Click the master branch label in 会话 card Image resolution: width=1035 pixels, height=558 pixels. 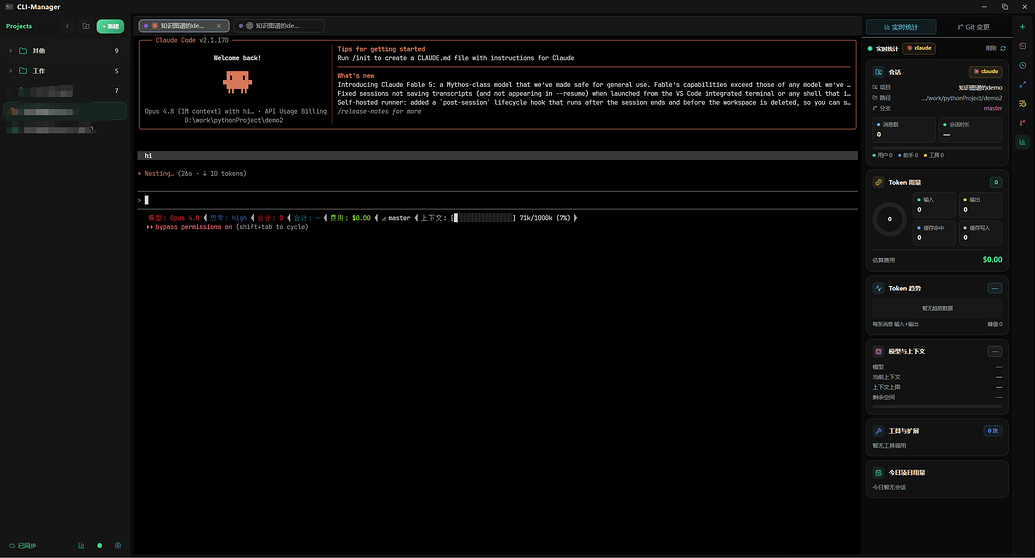point(993,108)
